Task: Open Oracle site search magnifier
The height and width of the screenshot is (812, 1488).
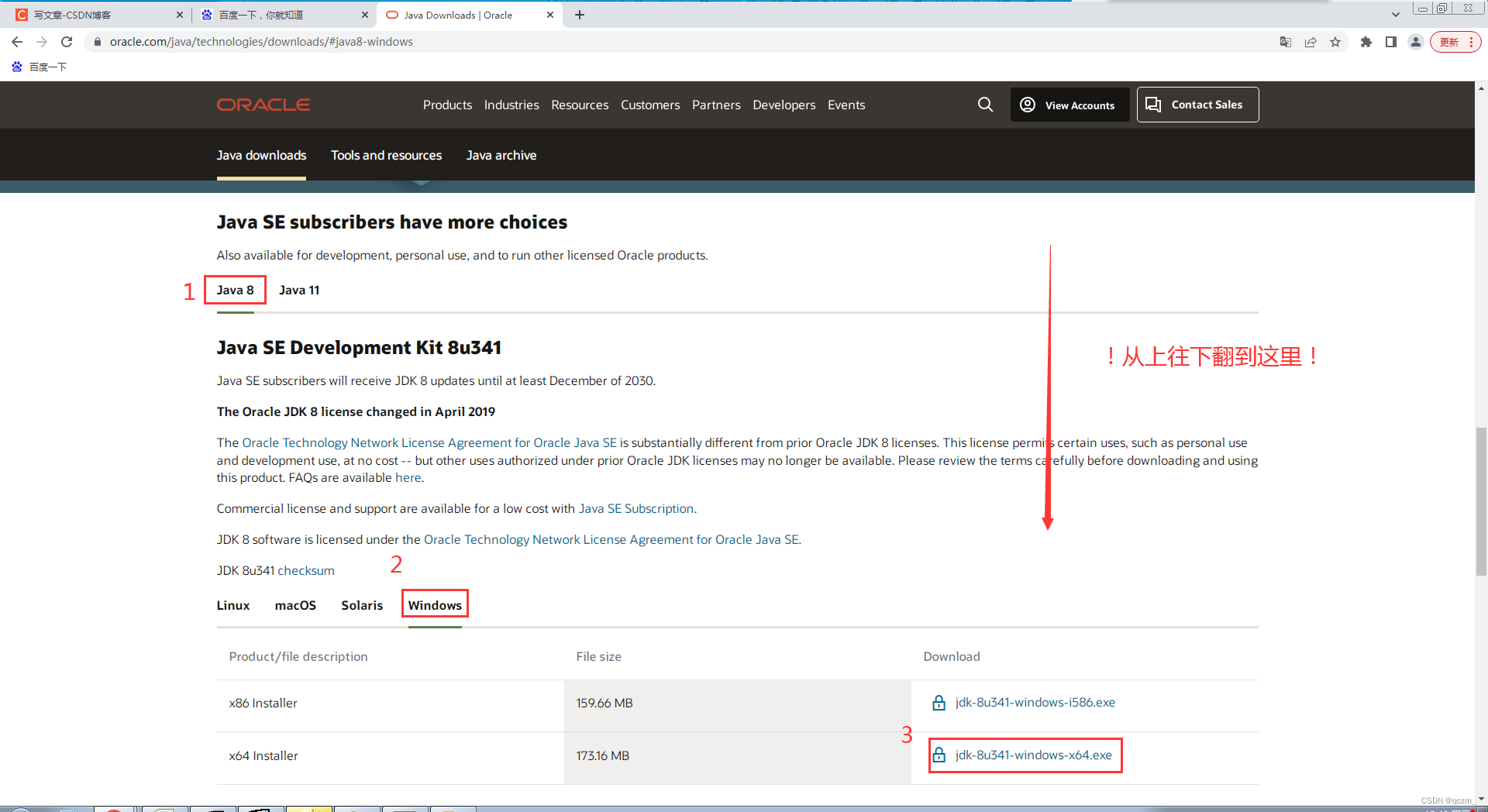Action: click(985, 105)
